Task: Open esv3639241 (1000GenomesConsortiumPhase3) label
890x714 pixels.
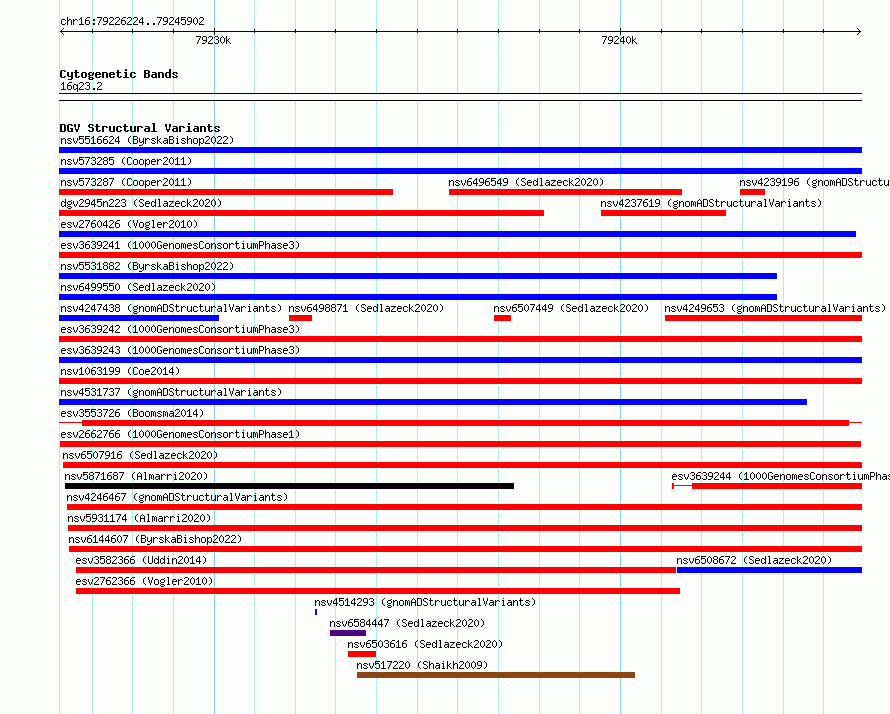Action: pos(180,245)
